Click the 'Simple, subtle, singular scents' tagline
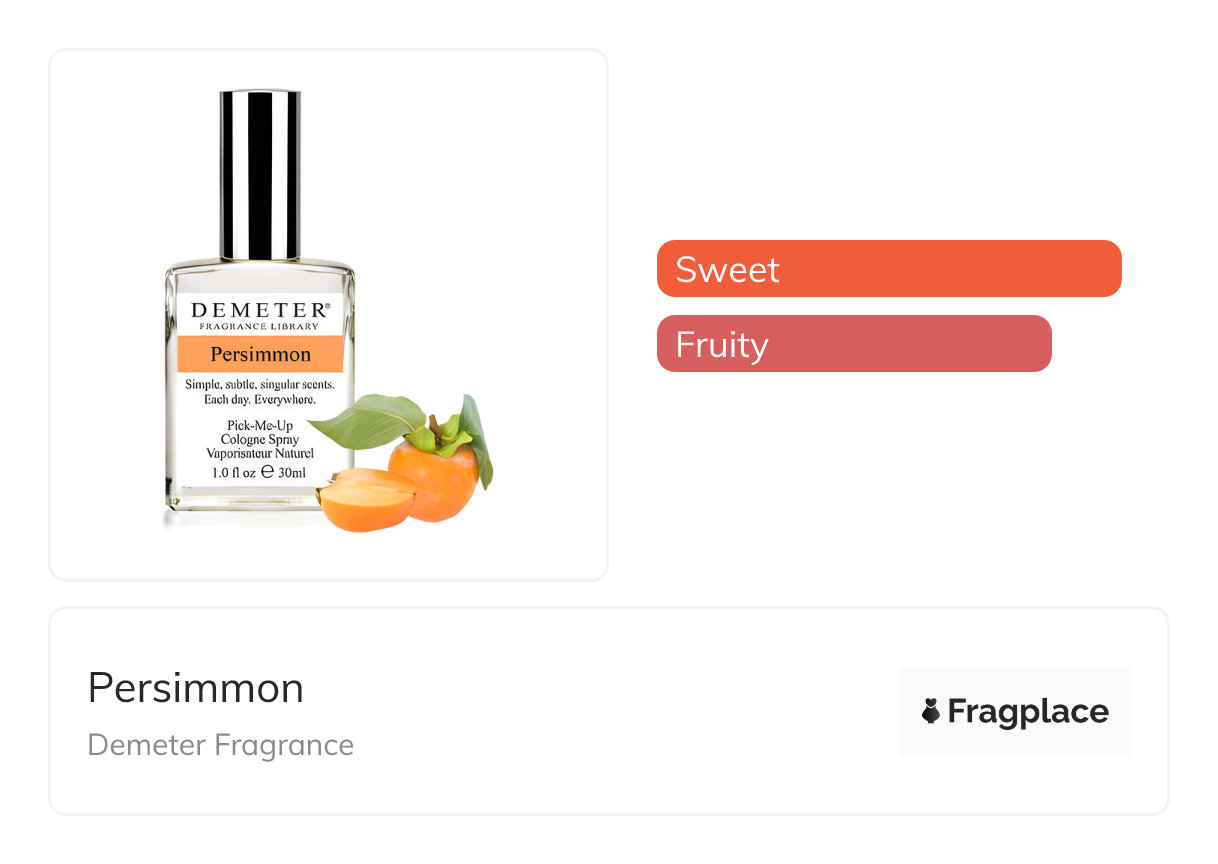The image size is (1218, 864). click(259, 385)
